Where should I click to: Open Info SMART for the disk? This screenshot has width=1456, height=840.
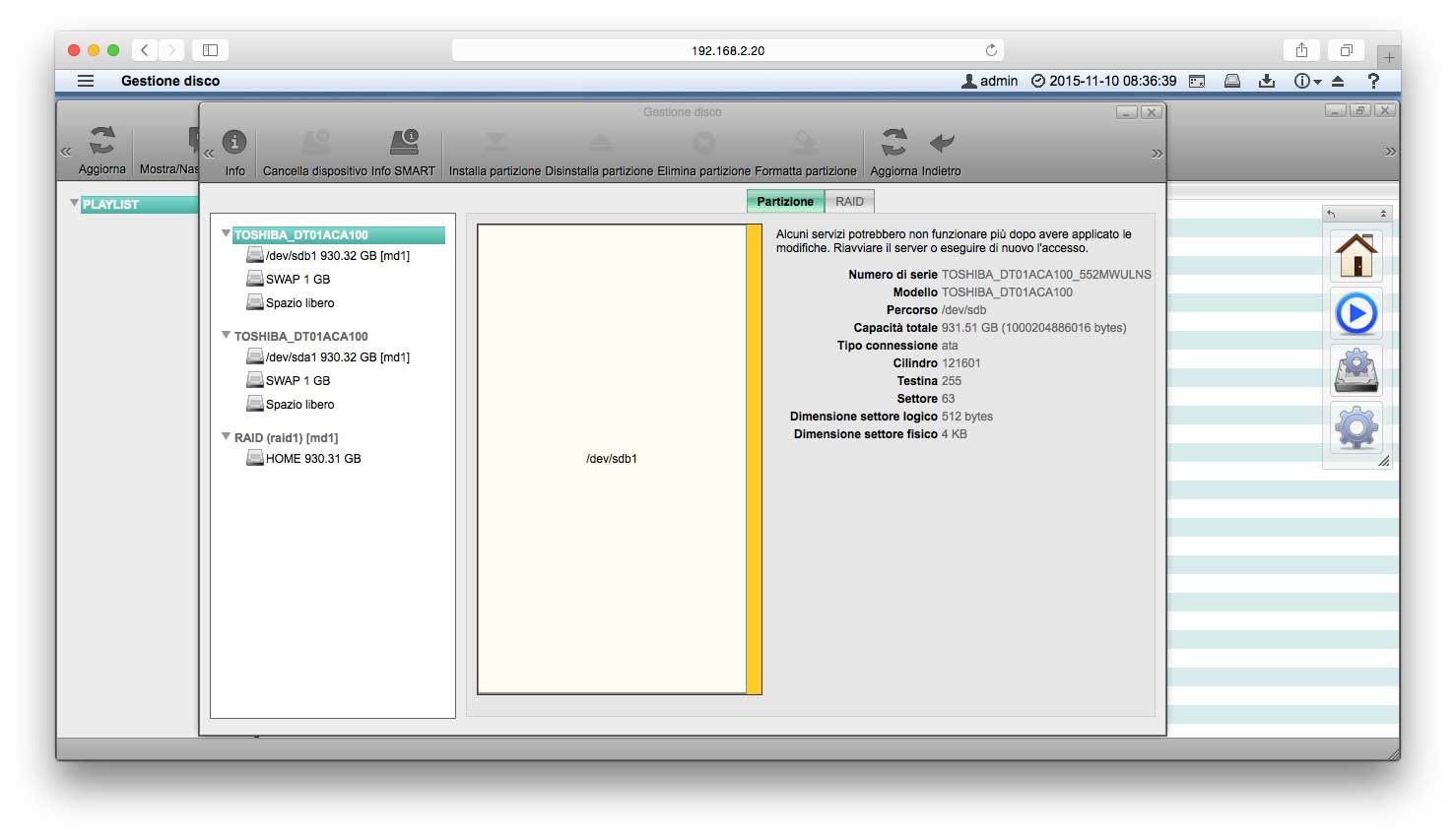coord(403,144)
